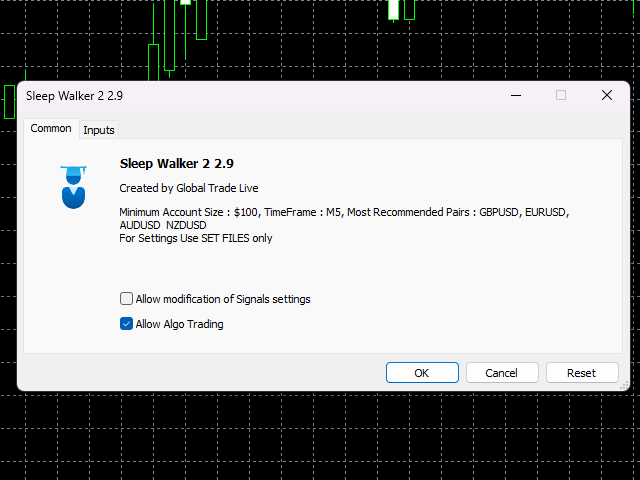
Task: Switch to the Inputs tab
Action: pyautogui.click(x=99, y=130)
